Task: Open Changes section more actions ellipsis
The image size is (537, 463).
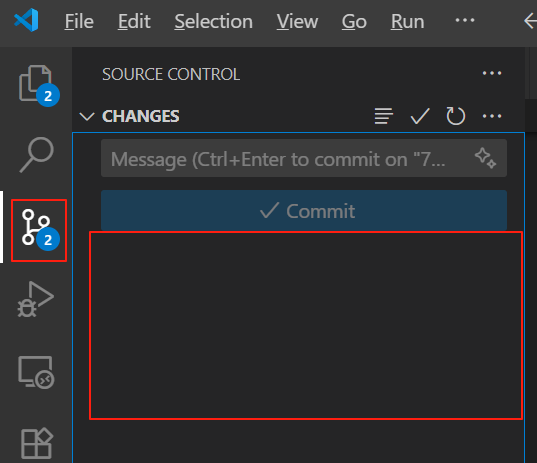Action: pyautogui.click(x=492, y=116)
